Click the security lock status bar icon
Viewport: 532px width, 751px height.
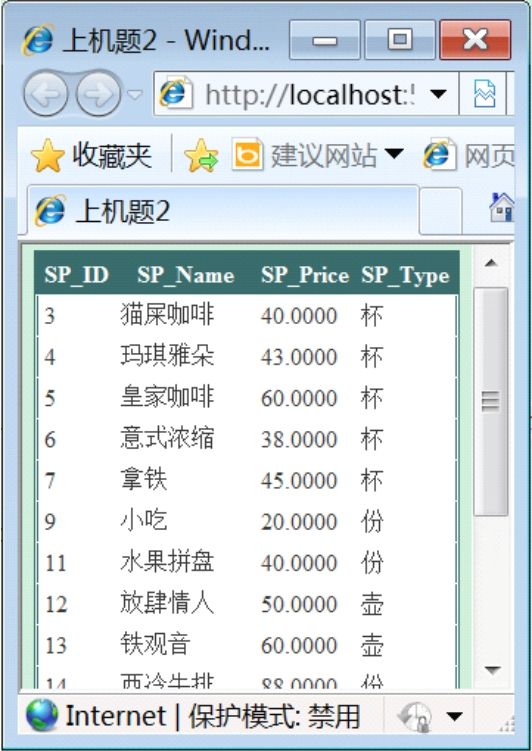coord(417,717)
